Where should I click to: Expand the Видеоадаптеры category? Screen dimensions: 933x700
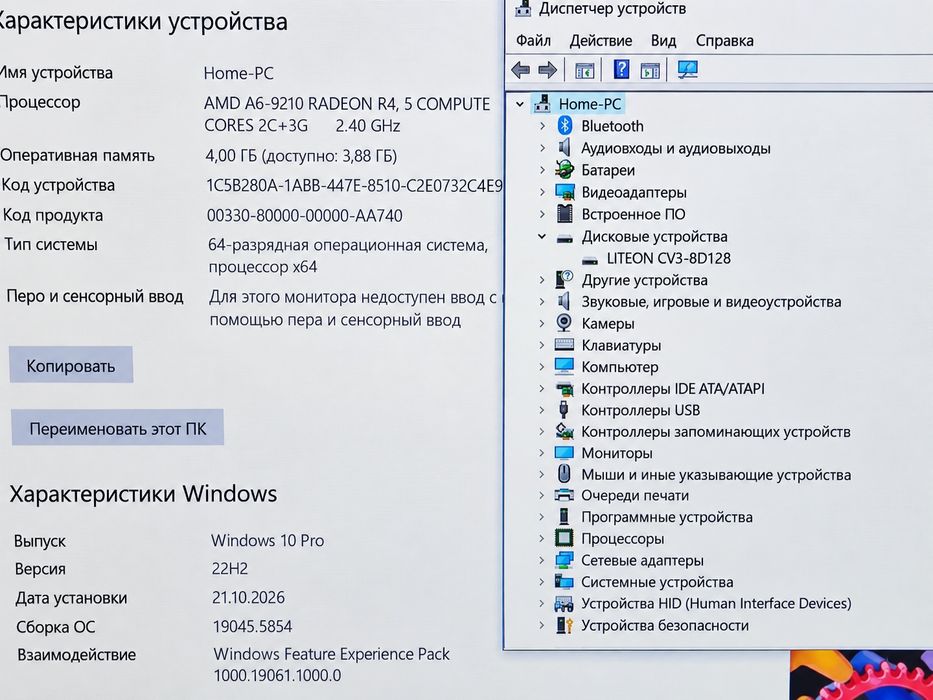pyautogui.click(x=542, y=192)
